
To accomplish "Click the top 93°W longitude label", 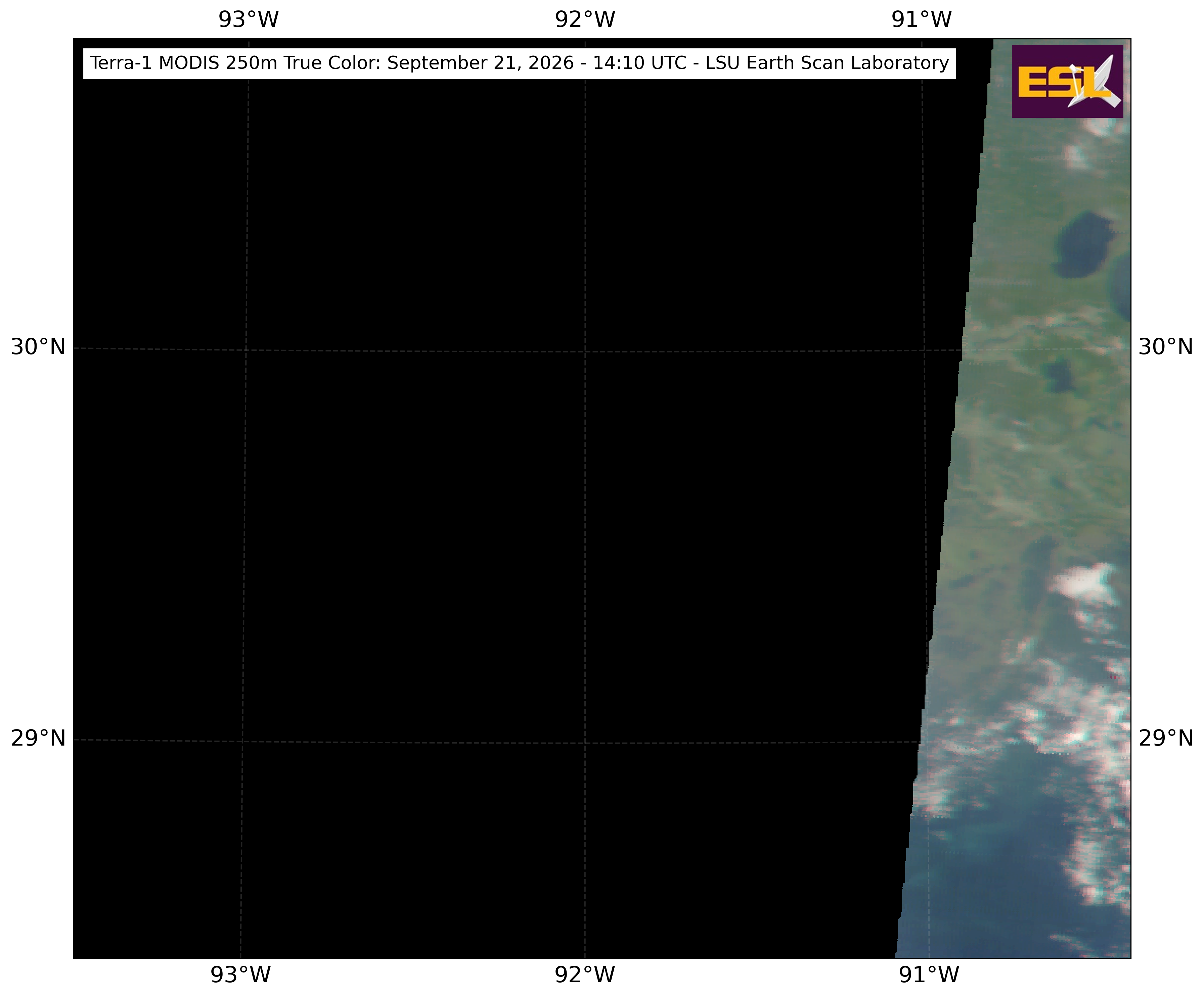I will click(x=248, y=19).
